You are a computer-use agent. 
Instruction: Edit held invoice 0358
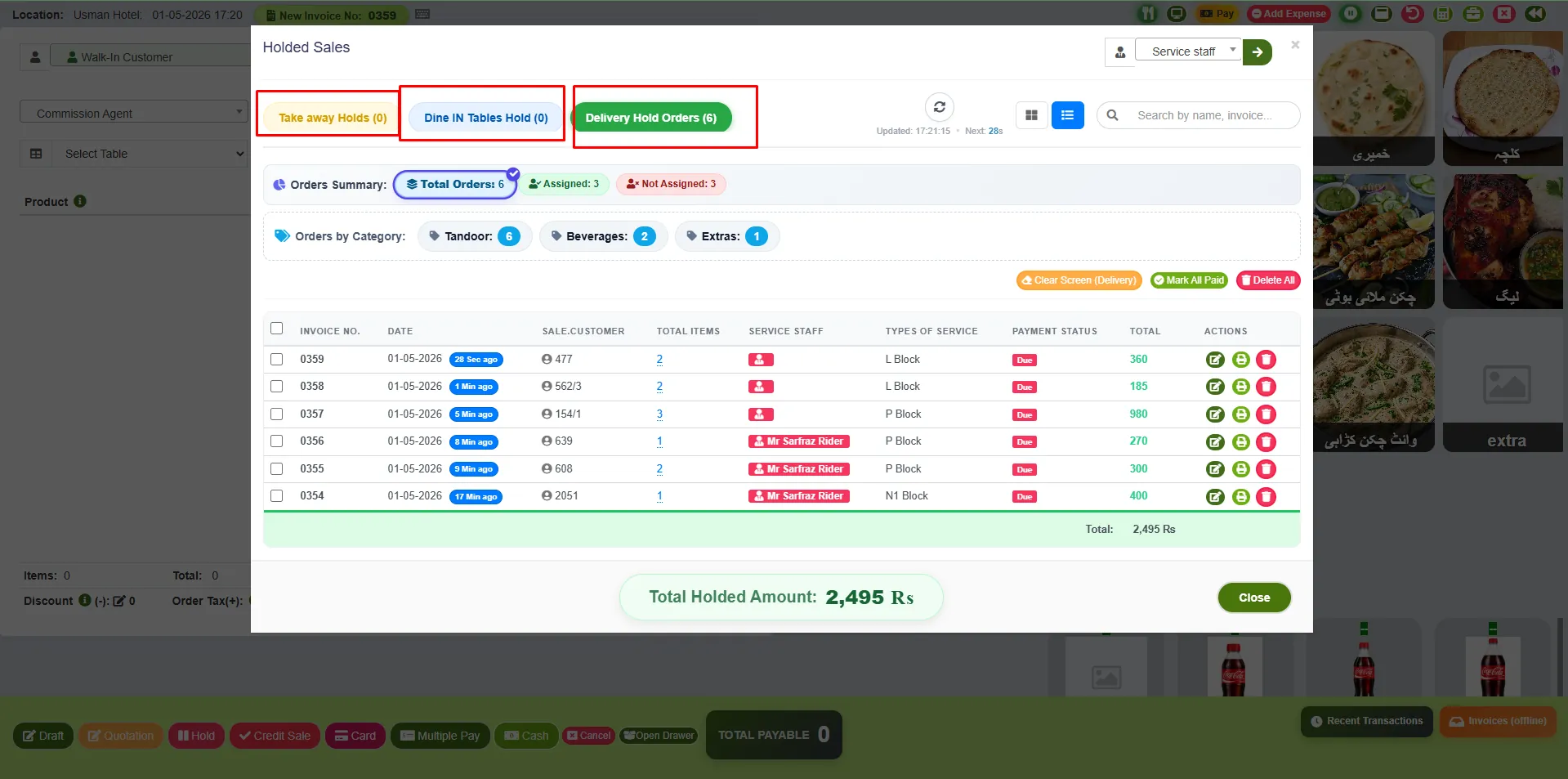(1215, 387)
